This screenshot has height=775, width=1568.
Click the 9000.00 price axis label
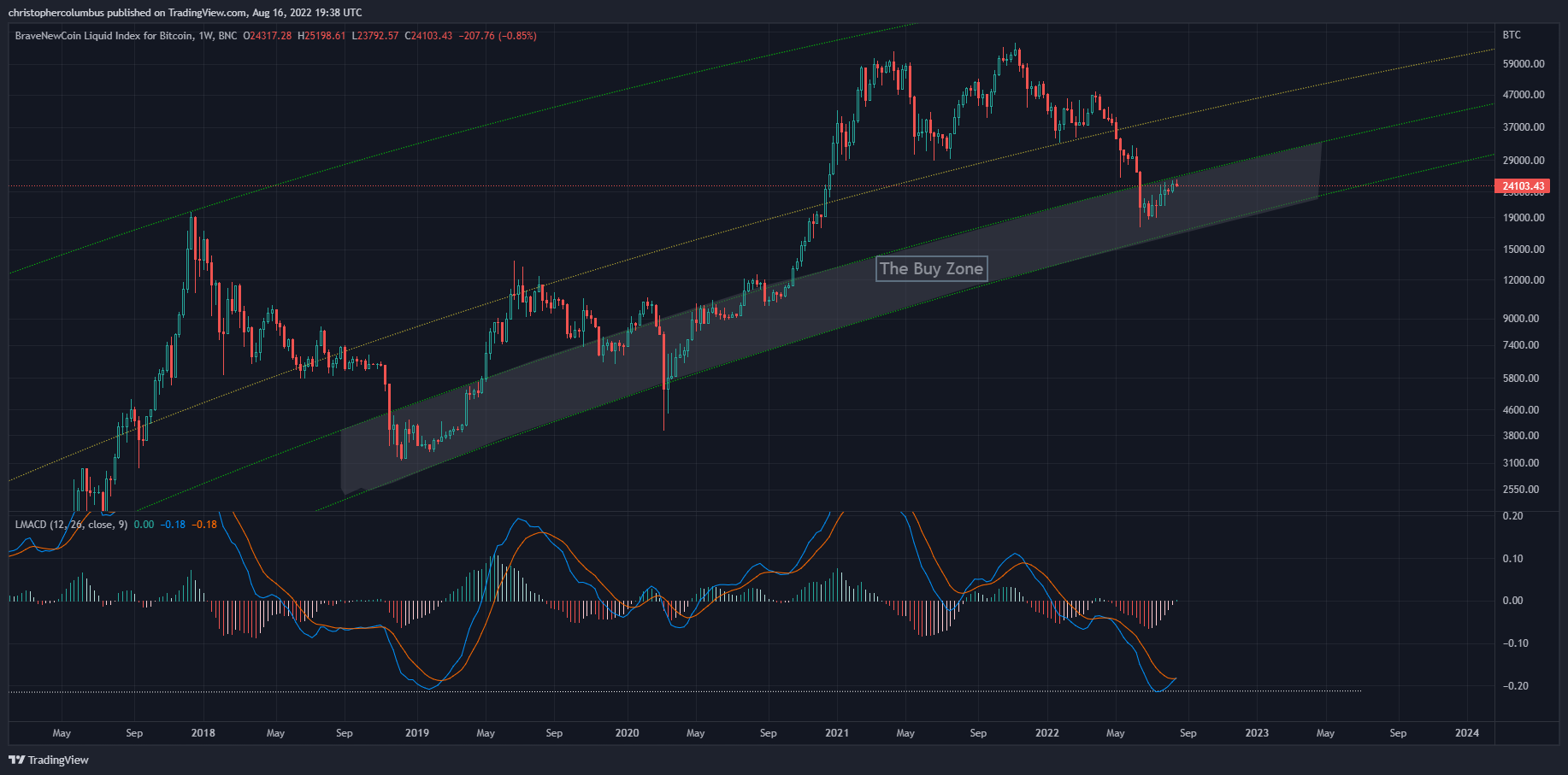[x=1521, y=319]
